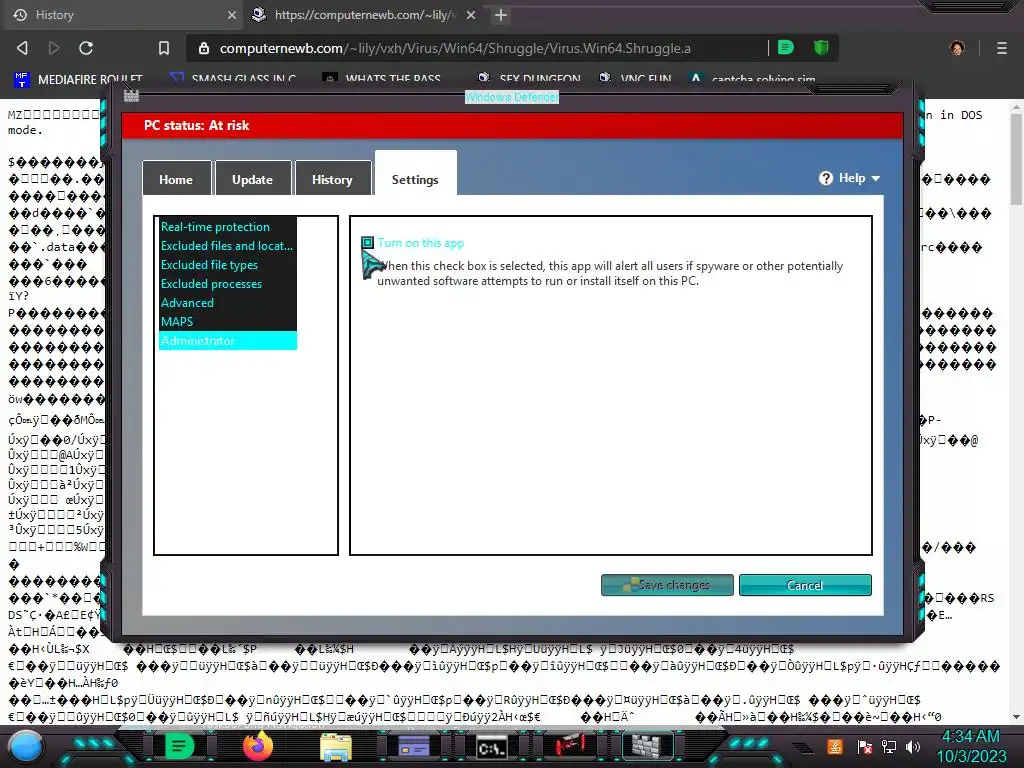Toggle the Turn on this app checkbox

368,243
